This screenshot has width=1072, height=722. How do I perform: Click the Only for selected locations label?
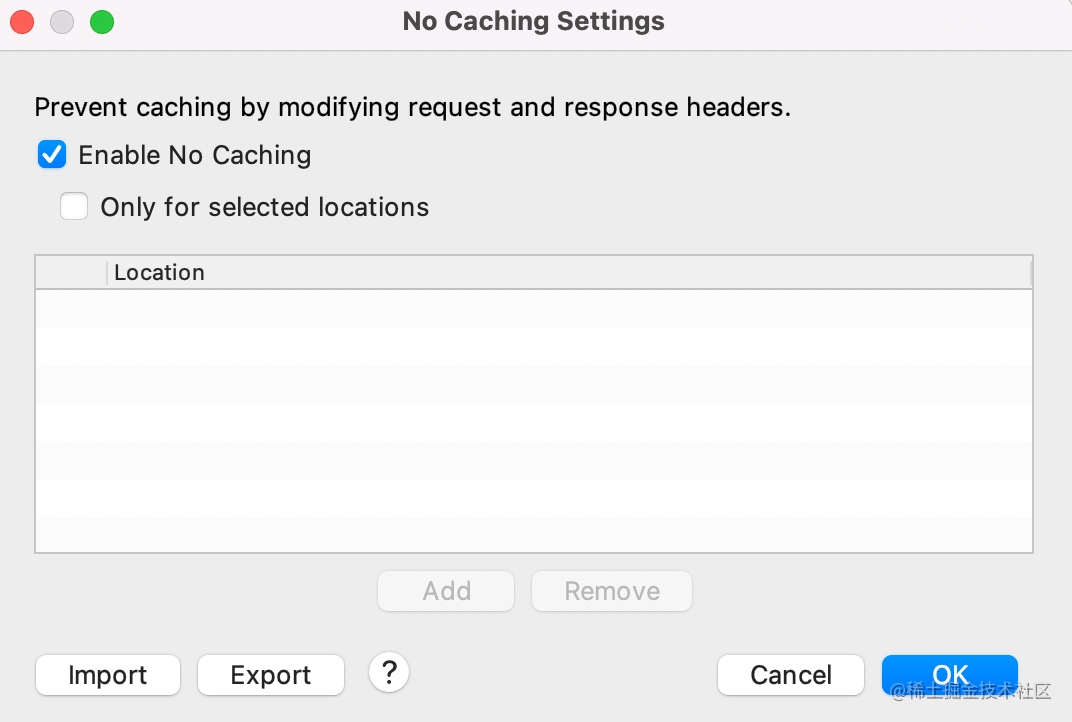pos(265,207)
